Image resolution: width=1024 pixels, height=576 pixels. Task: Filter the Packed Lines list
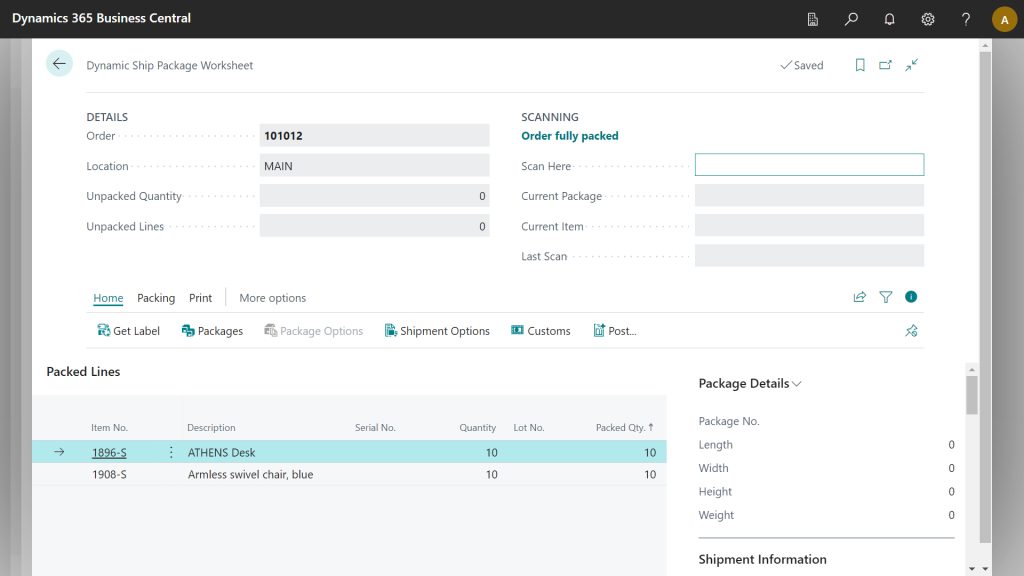tap(885, 297)
